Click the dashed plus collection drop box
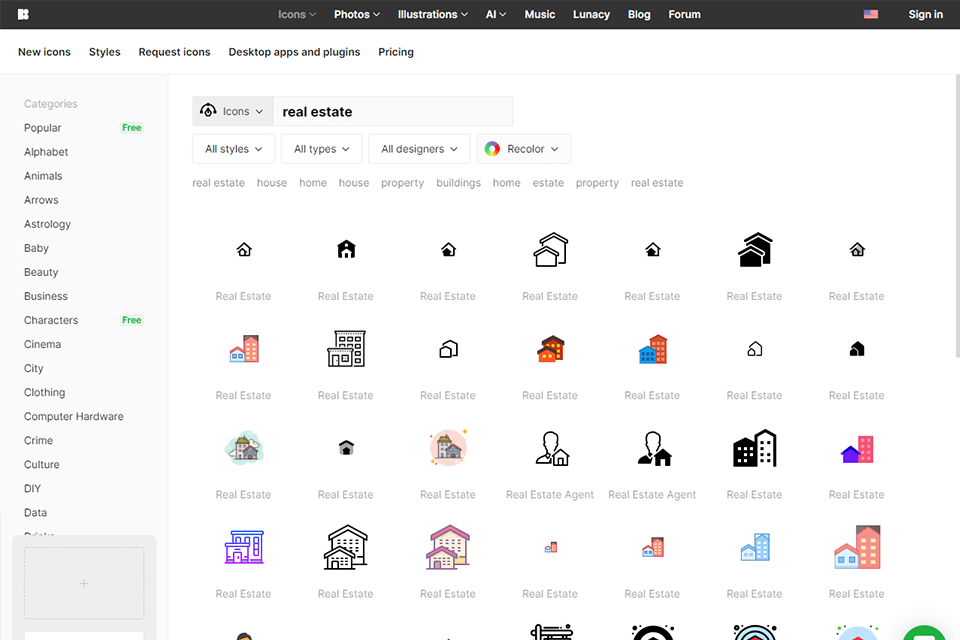This screenshot has width=960, height=640. [x=84, y=583]
